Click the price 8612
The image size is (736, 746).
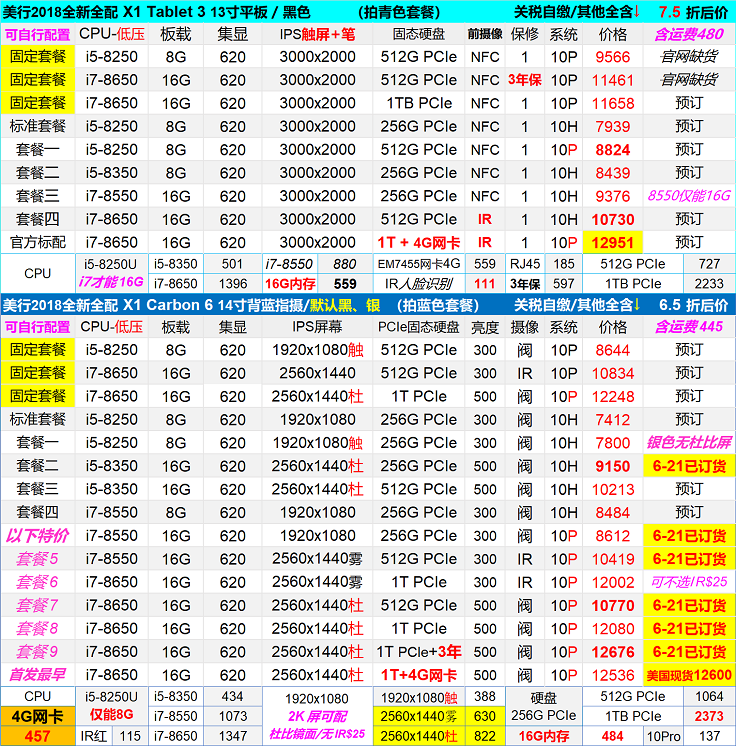[x=612, y=536]
